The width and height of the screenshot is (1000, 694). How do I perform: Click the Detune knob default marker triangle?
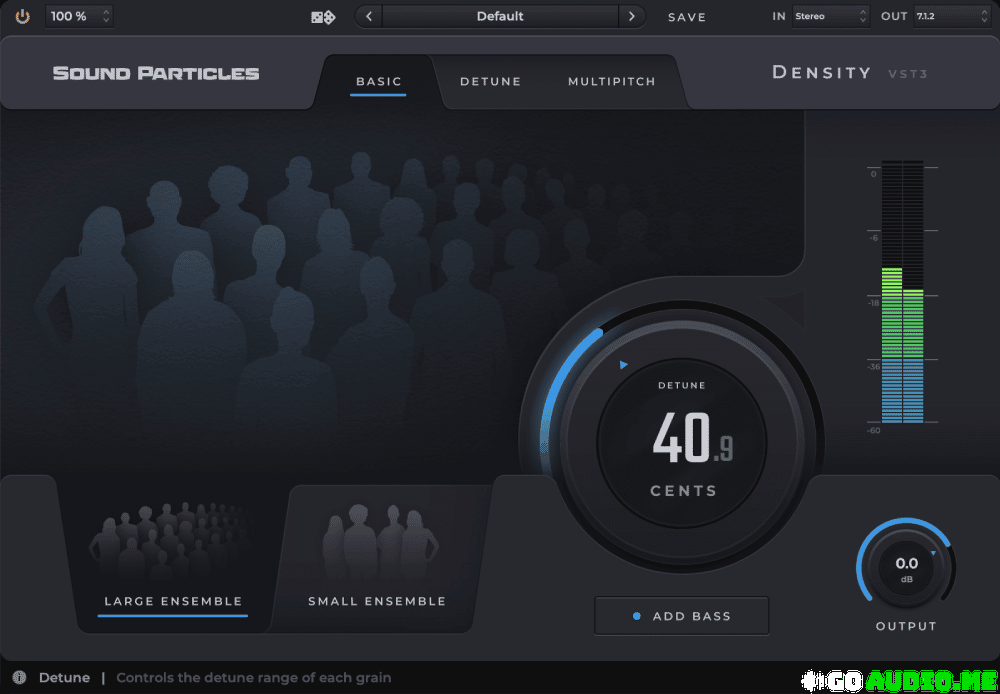click(x=624, y=365)
